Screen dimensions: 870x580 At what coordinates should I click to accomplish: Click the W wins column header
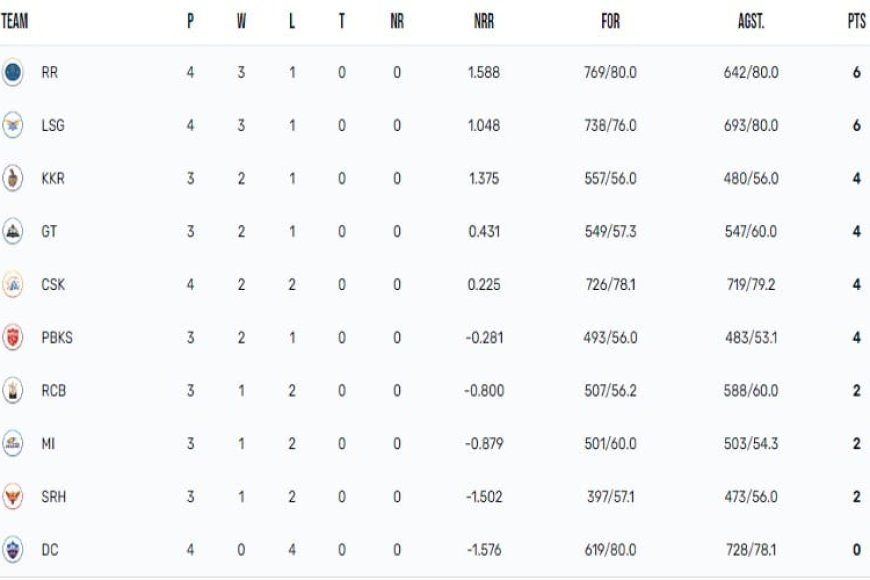pos(241,22)
